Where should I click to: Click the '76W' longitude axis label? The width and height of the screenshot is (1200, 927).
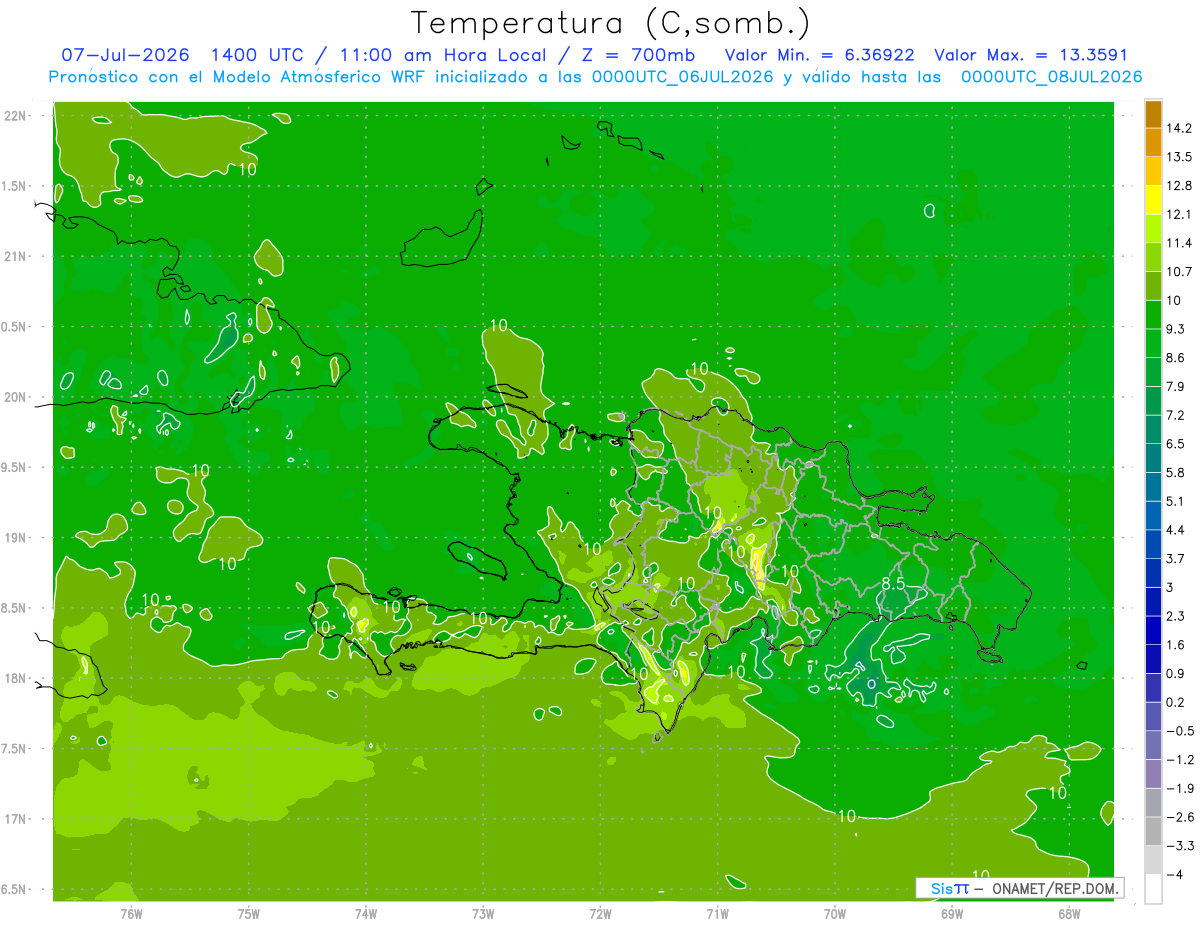[x=131, y=913]
